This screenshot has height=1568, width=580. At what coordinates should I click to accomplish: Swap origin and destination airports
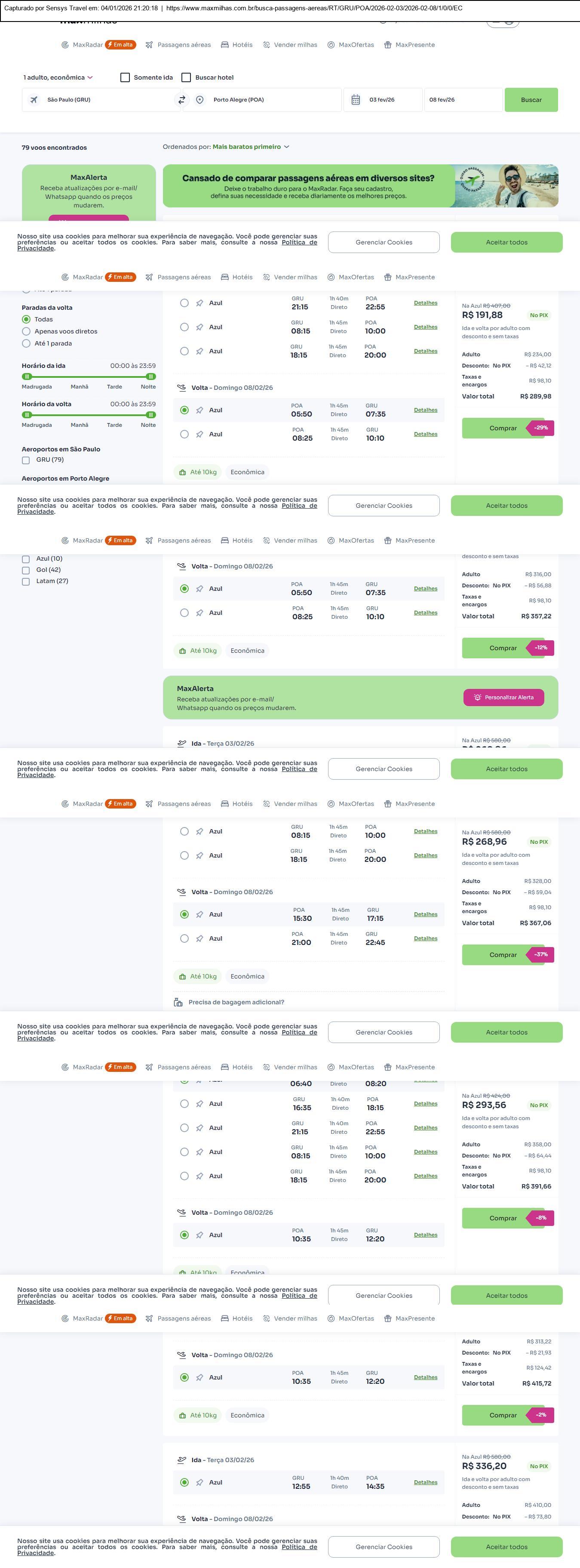point(181,100)
